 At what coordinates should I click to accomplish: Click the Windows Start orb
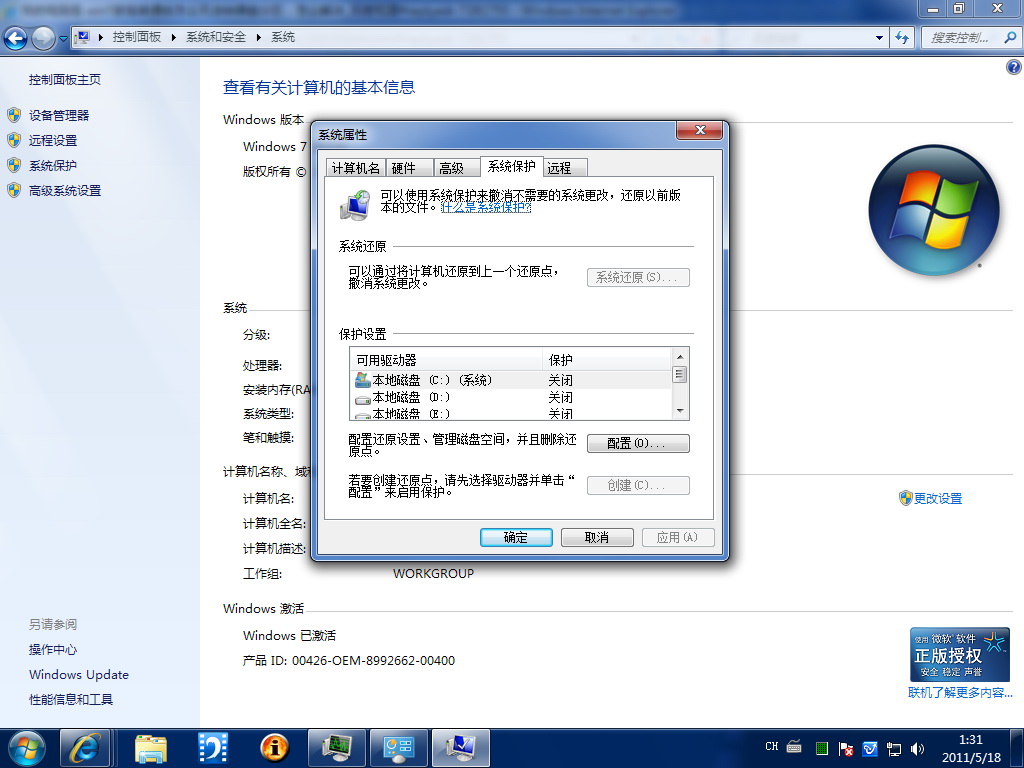[x=25, y=747]
